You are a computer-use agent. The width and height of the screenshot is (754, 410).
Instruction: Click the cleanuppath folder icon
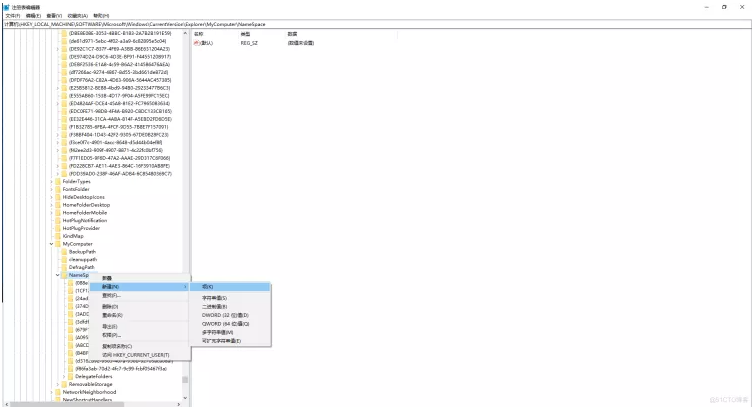click(x=64, y=260)
